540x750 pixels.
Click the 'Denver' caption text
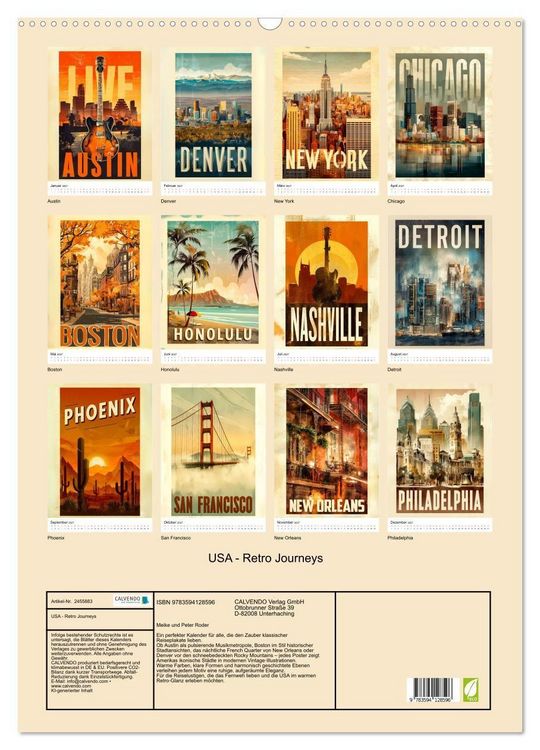click(x=168, y=201)
